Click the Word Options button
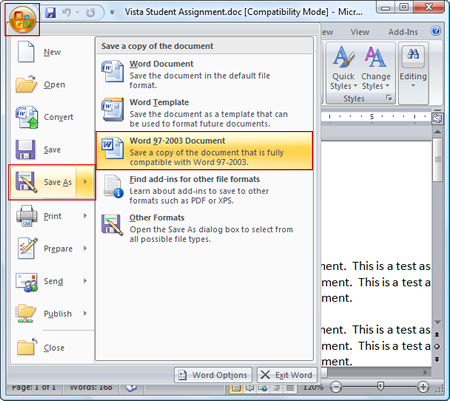The height and width of the screenshot is (401, 450). [213, 375]
